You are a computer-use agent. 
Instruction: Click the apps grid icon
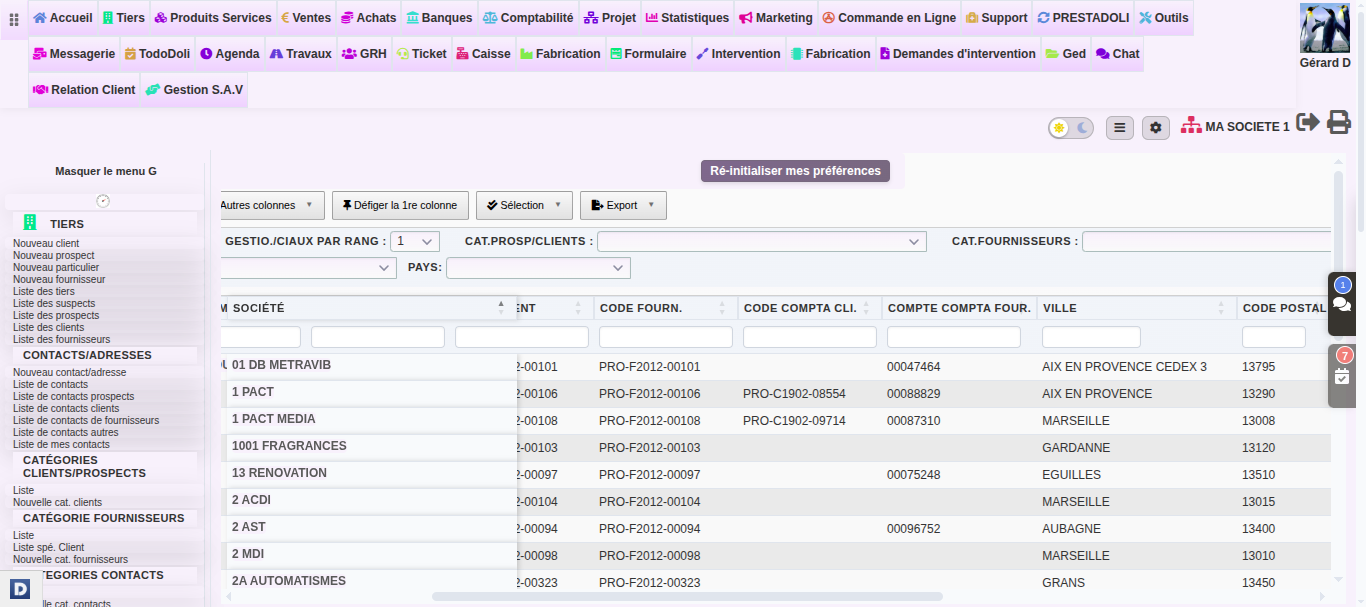pos(14,19)
